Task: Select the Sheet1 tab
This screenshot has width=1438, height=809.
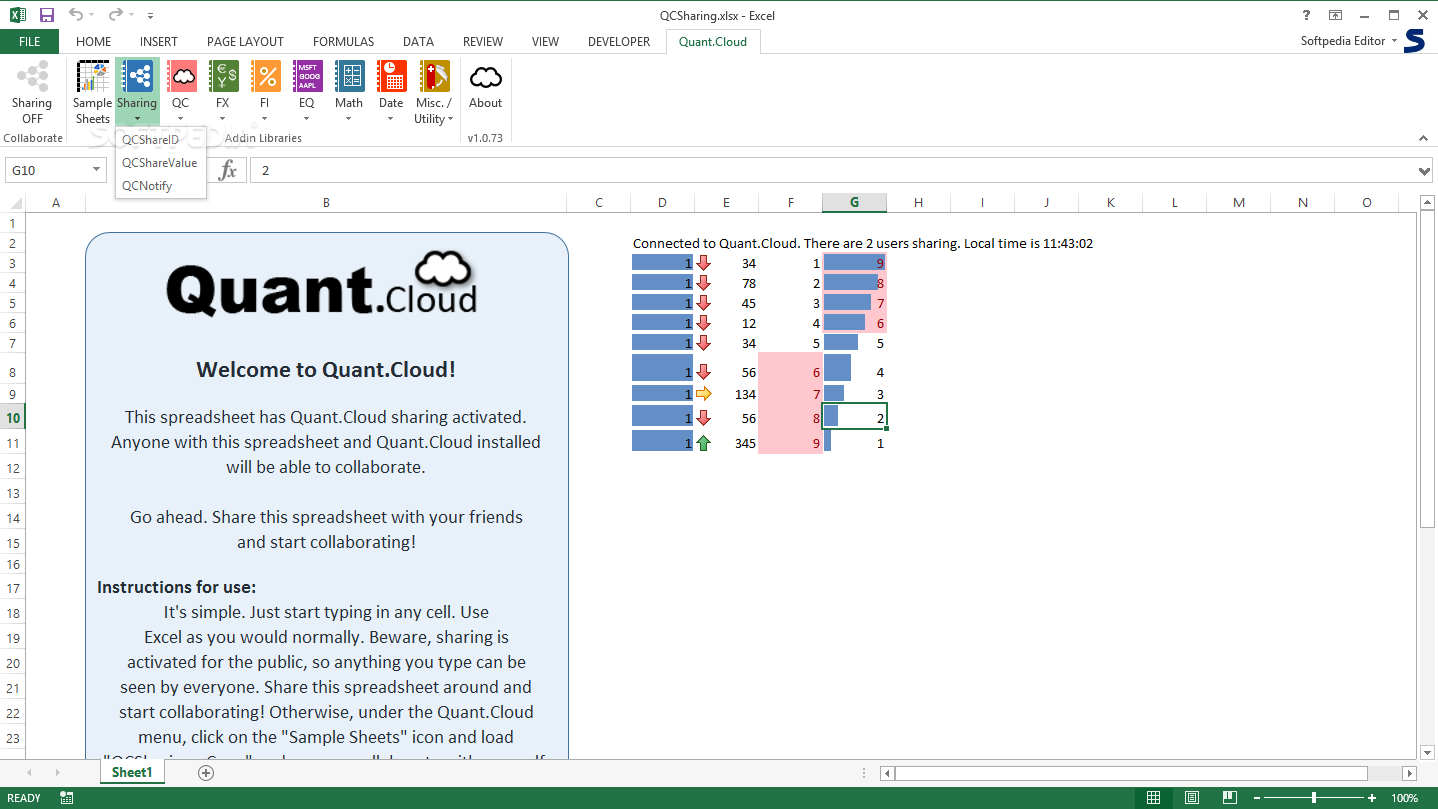Action: [x=131, y=773]
